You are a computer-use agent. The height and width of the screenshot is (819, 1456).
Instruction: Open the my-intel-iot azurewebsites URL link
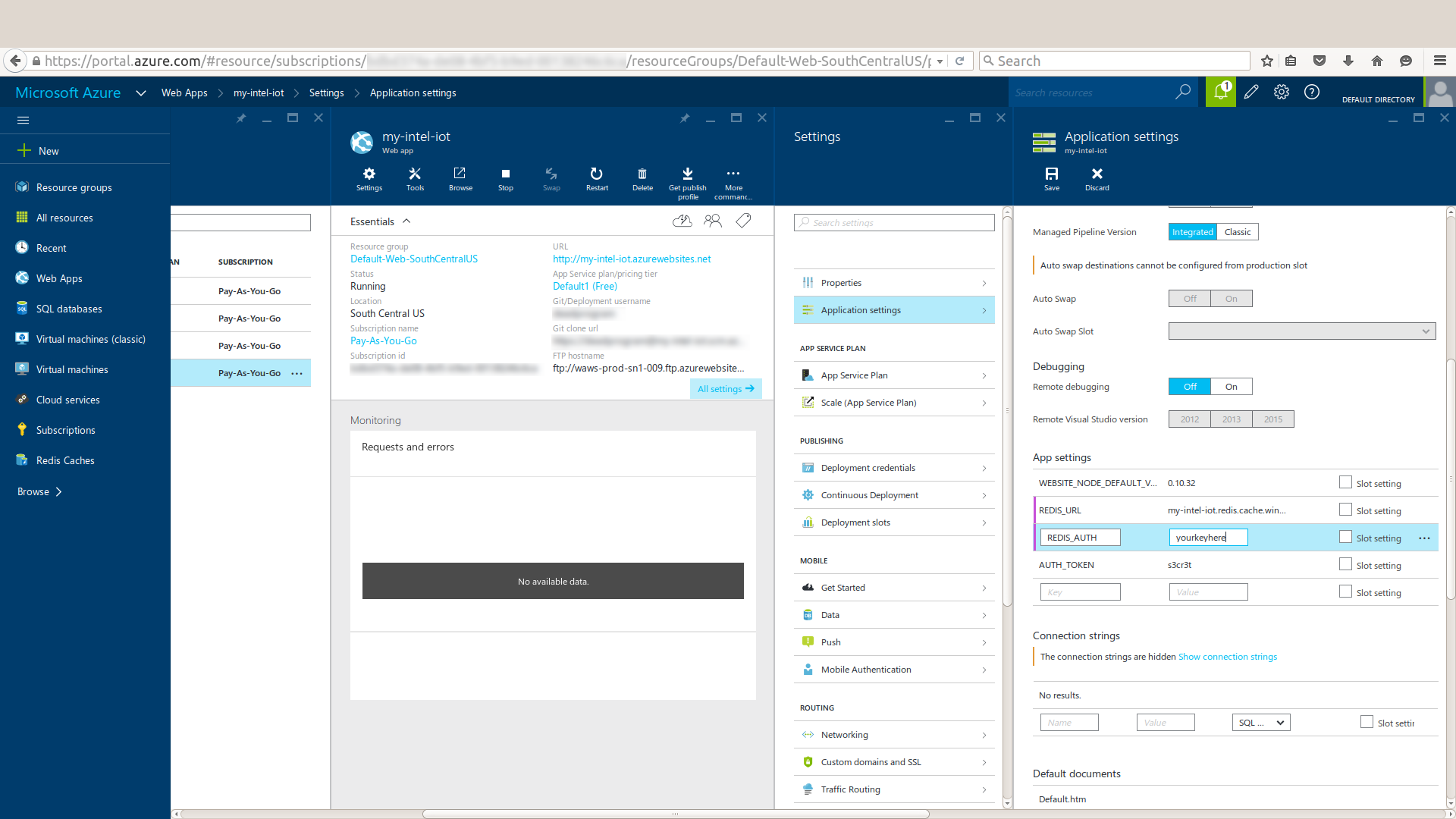(x=631, y=259)
